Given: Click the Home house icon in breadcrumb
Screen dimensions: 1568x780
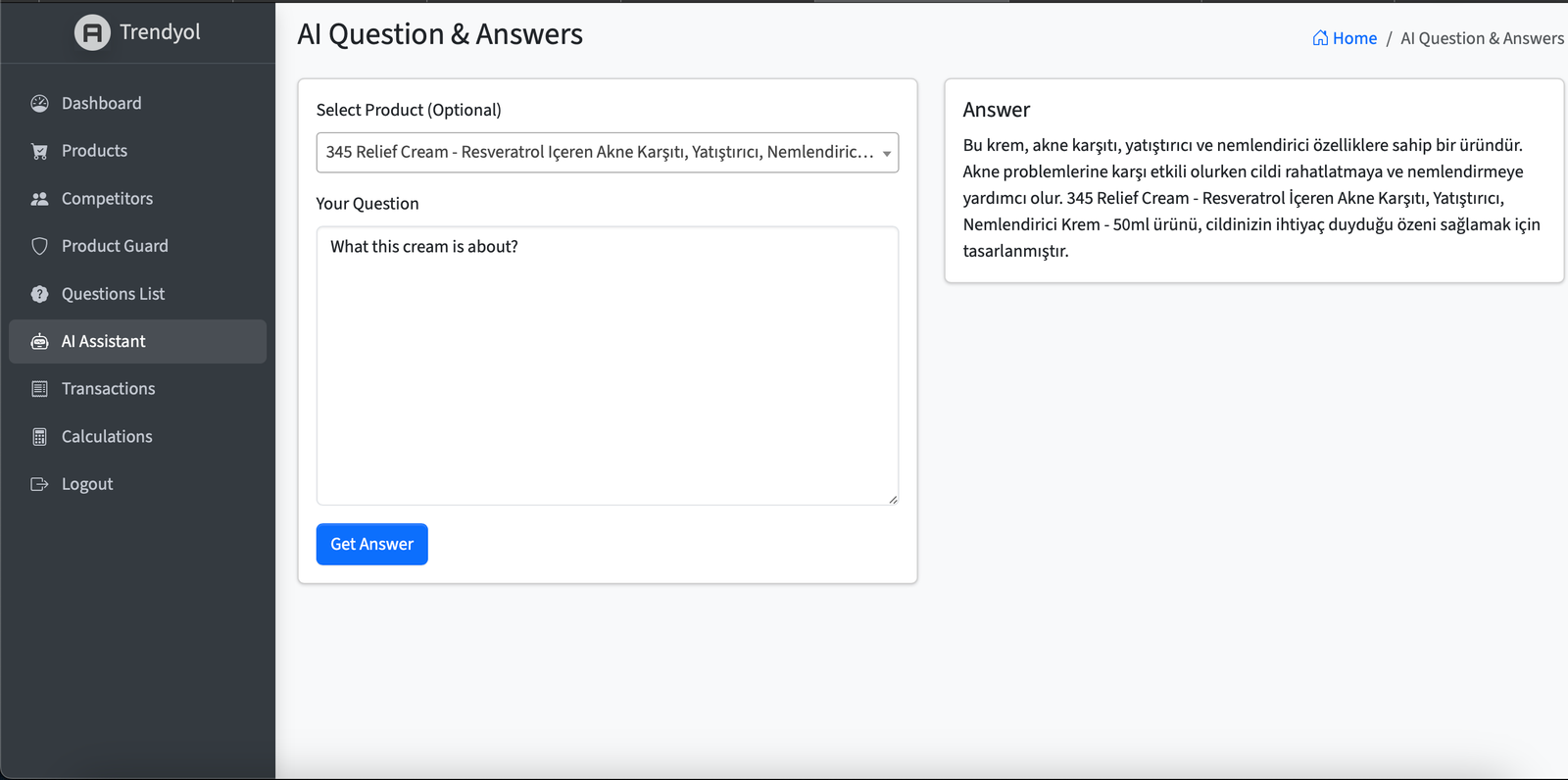Looking at the screenshot, I should coord(1320,38).
